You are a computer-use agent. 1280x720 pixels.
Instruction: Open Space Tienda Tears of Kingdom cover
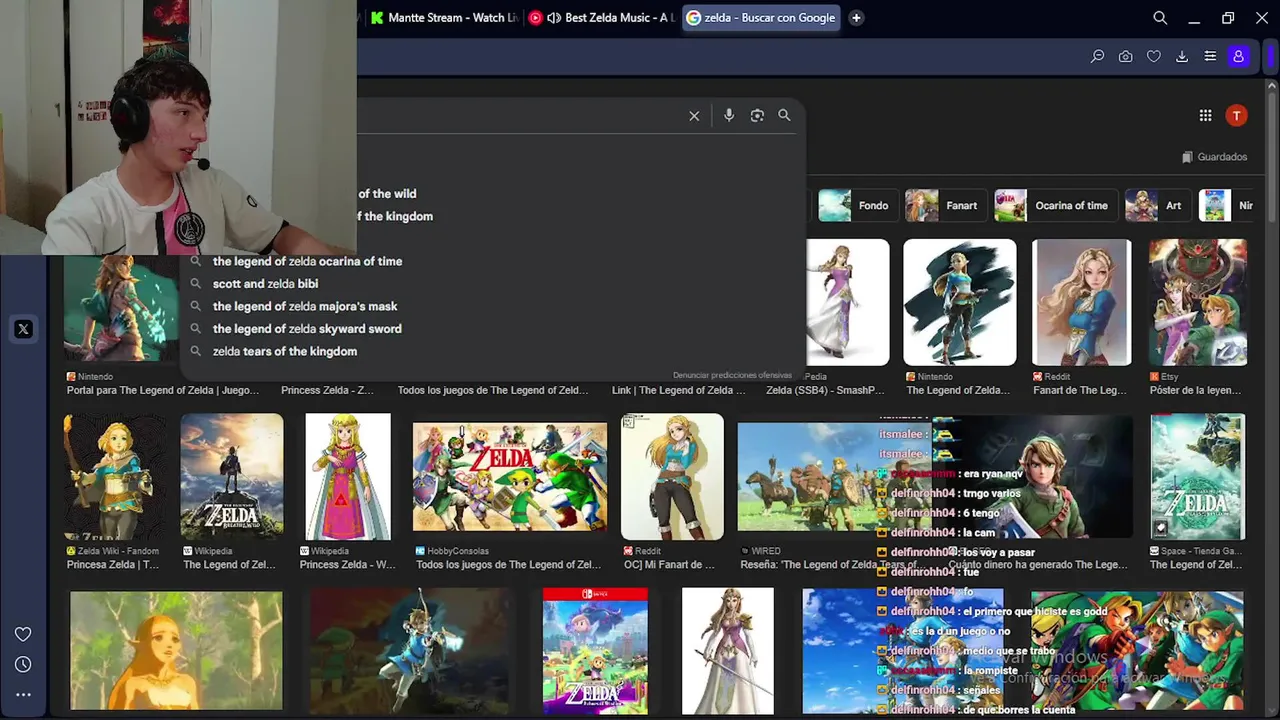coord(1198,477)
